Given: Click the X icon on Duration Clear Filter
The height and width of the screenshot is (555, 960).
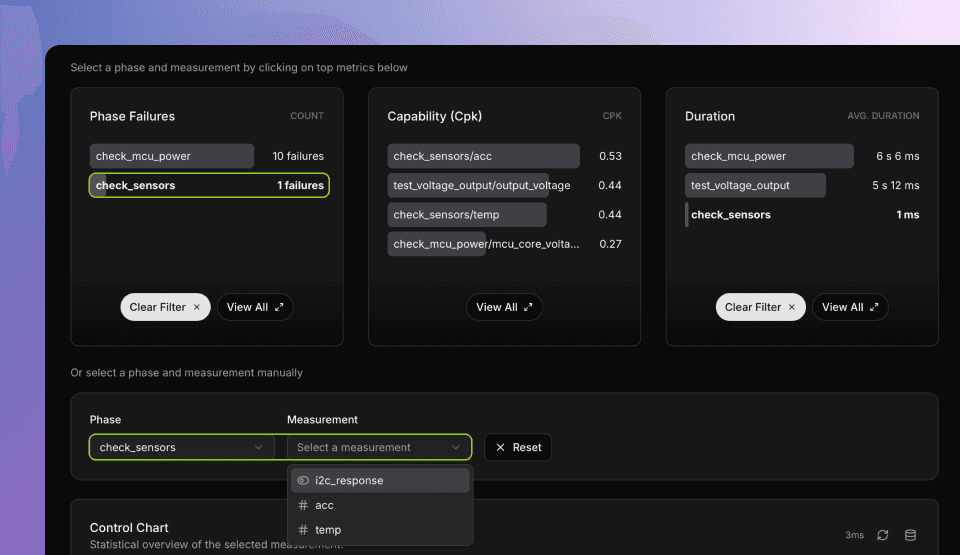Looking at the screenshot, I should tap(792, 307).
